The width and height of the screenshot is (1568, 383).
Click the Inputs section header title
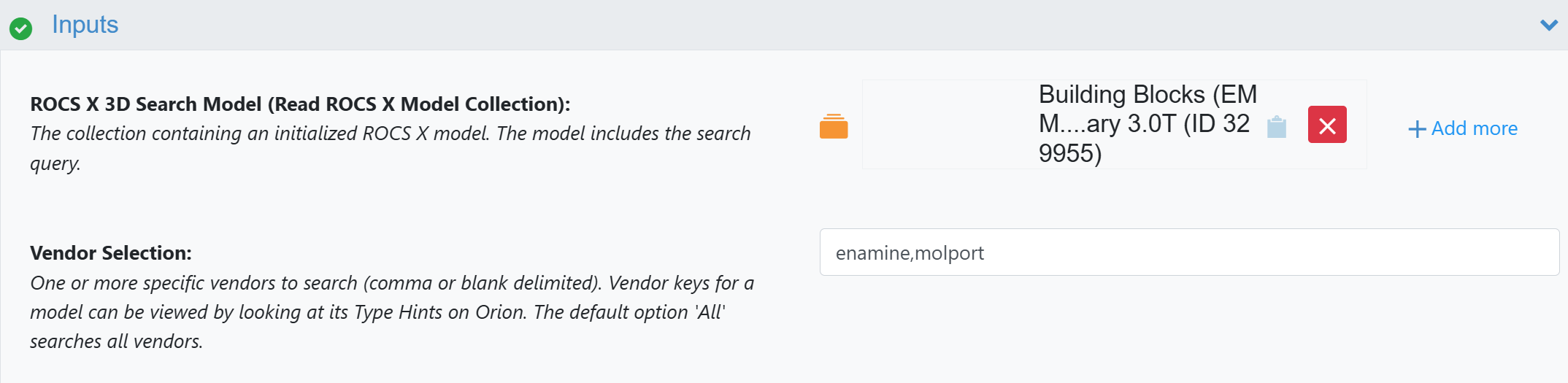(85, 25)
